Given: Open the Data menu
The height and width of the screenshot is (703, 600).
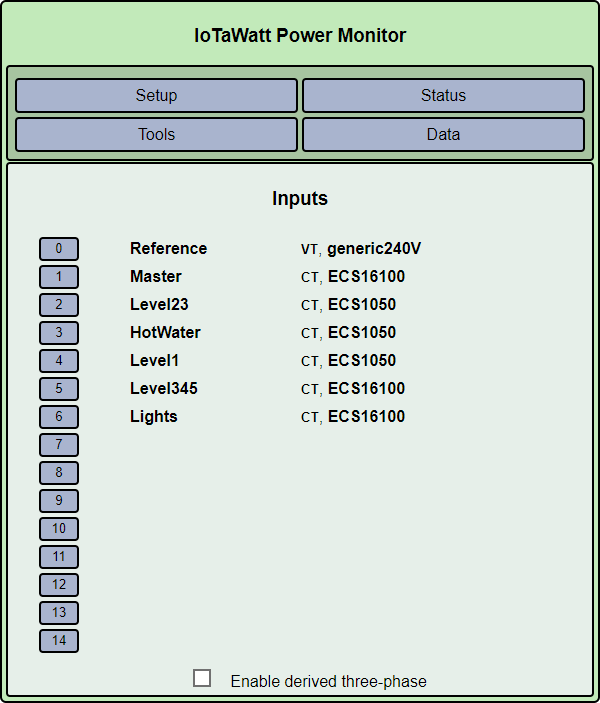Looking at the screenshot, I should pyautogui.click(x=443, y=134).
